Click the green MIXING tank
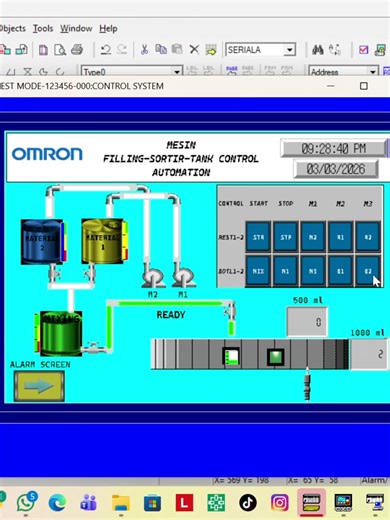 pos(61,333)
